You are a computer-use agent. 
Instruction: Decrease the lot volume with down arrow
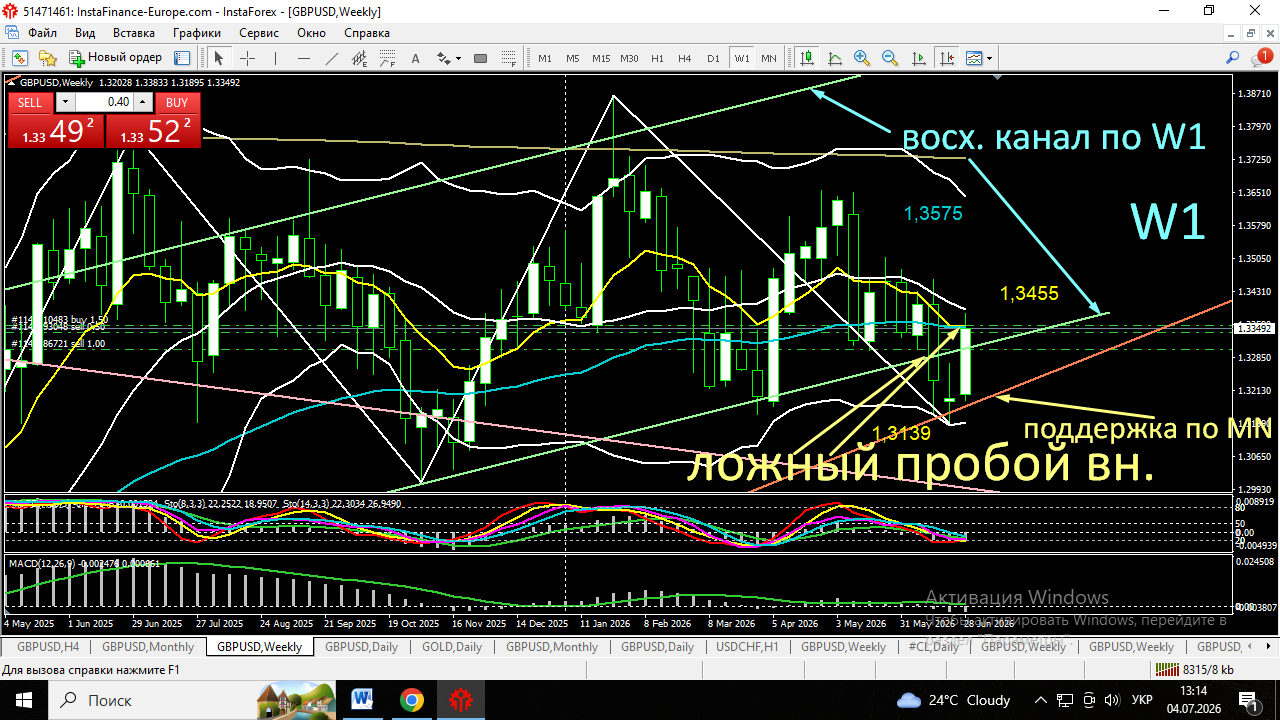click(65, 102)
